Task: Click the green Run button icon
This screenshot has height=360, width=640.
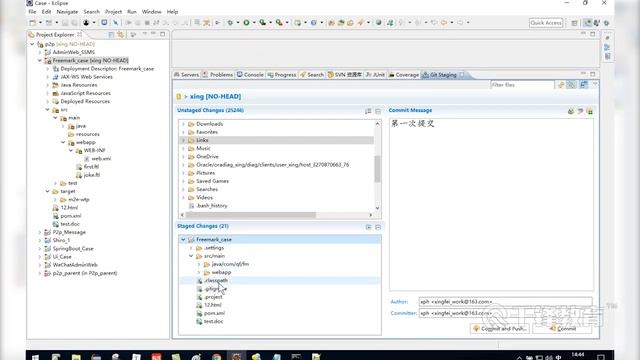Action: (x=247, y=23)
